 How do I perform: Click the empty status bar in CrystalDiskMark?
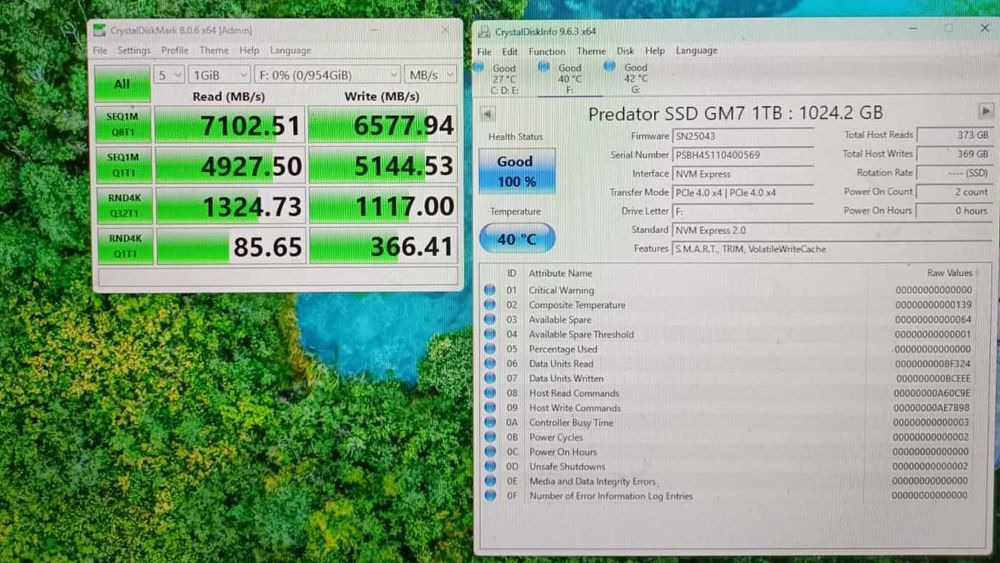point(278,276)
